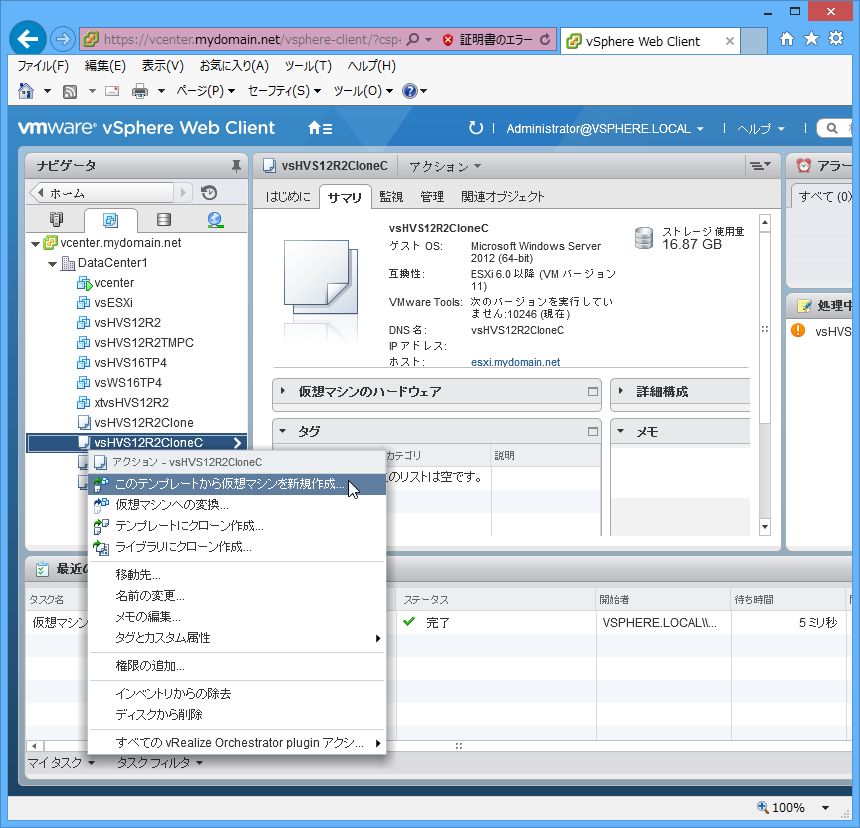Collapse the DataCenter1 tree node
The image size is (860, 828).
click(x=53, y=264)
